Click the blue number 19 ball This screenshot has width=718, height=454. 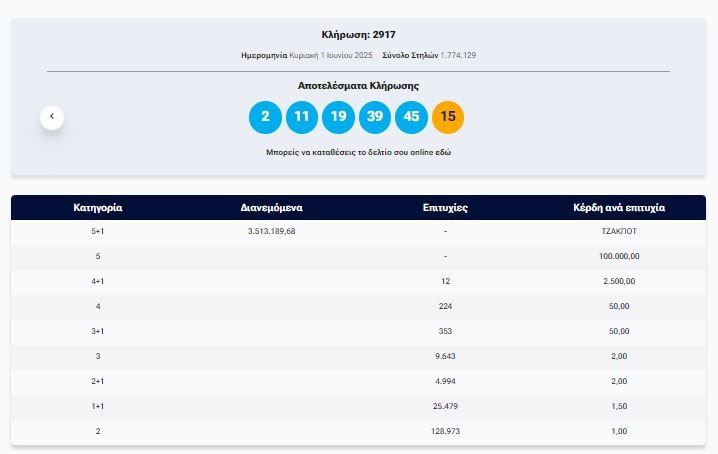[x=338, y=117]
